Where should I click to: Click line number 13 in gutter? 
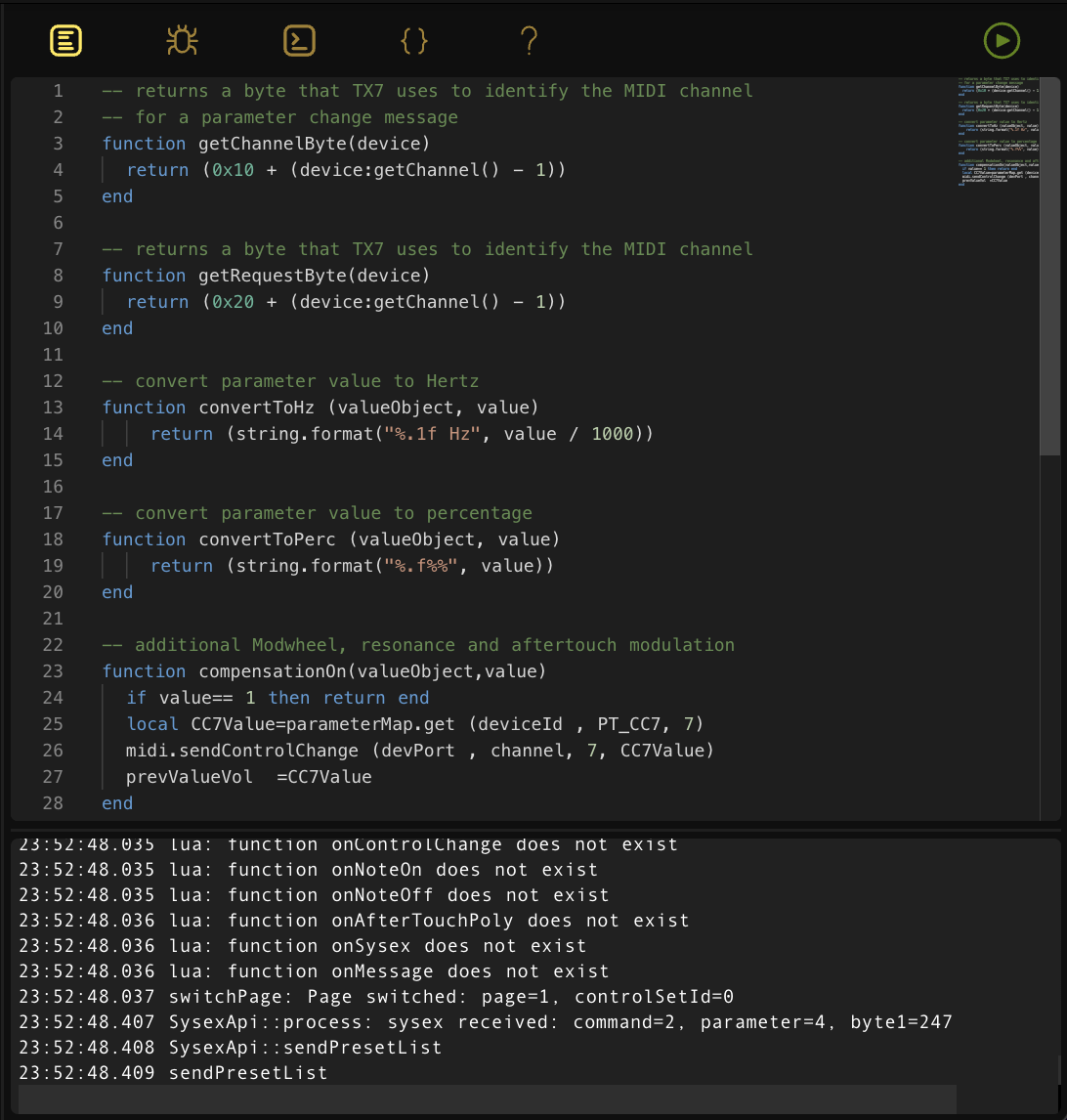[53, 408]
